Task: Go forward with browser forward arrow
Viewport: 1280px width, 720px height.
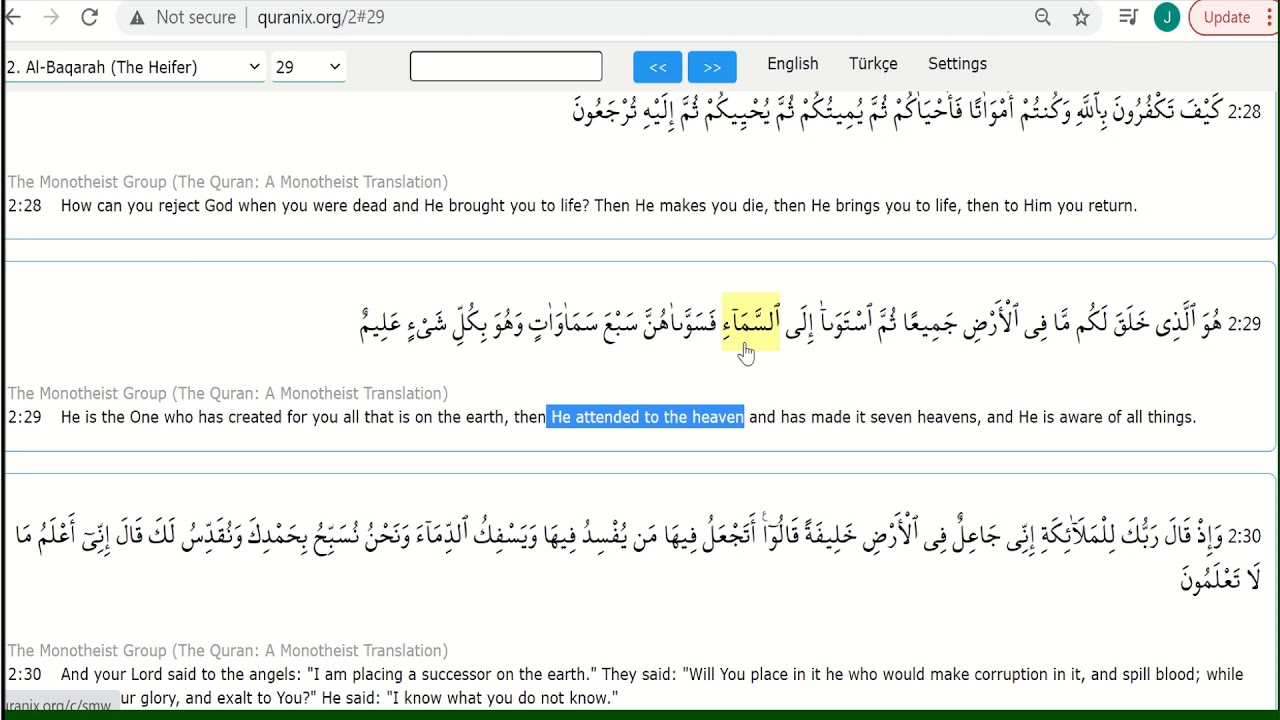Action: [x=51, y=17]
